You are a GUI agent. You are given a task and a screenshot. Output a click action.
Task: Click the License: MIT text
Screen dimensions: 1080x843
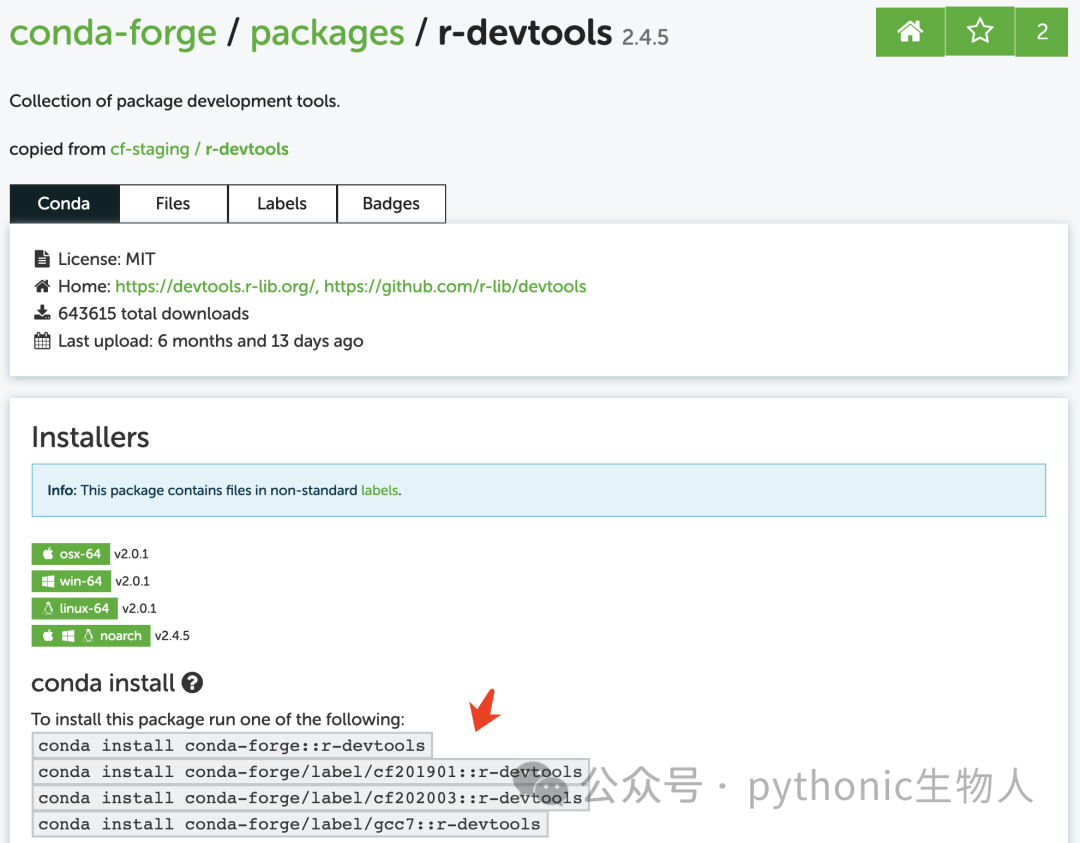click(107, 259)
